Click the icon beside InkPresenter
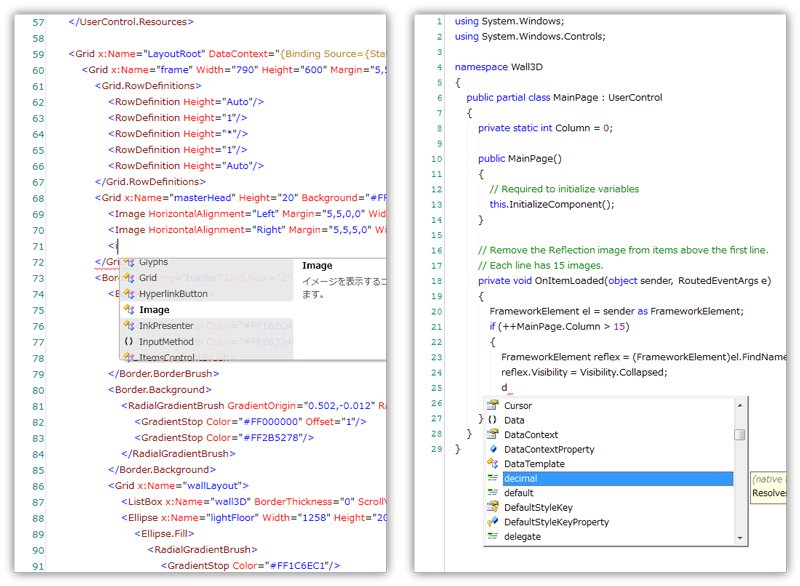The height and width of the screenshot is (586, 800). pos(129,326)
